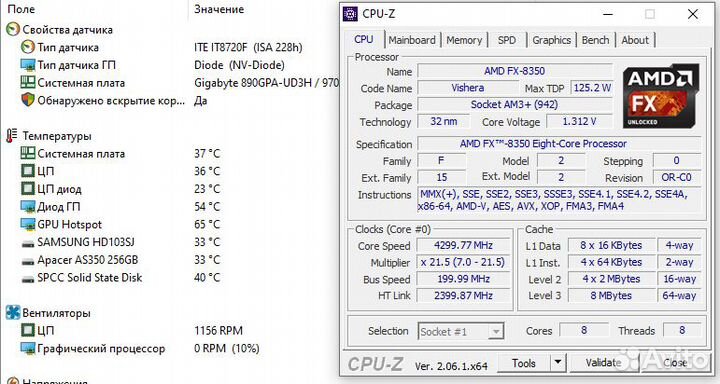This screenshot has width=720, height=384.
Task: Click the Тип датчика row icon
Action: point(28,47)
